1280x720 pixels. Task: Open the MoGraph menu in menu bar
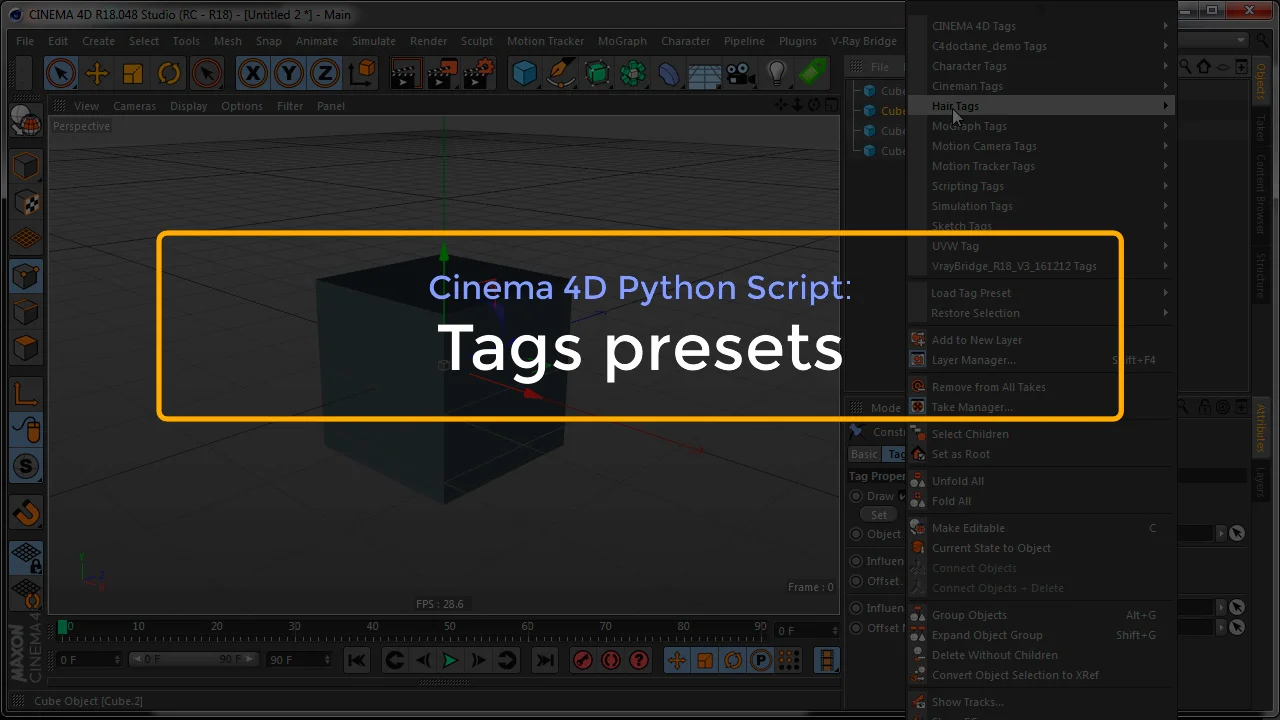(x=622, y=41)
